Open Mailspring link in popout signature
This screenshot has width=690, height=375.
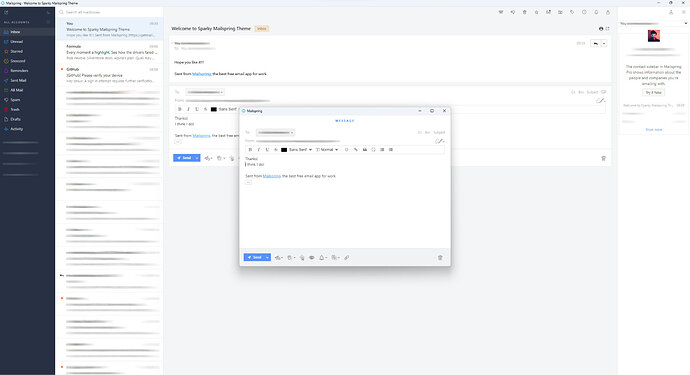click(x=272, y=176)
